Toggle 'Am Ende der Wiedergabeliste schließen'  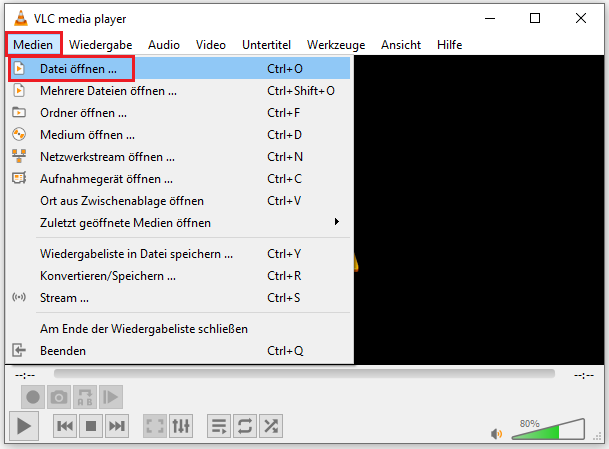(x=179, y=329)
